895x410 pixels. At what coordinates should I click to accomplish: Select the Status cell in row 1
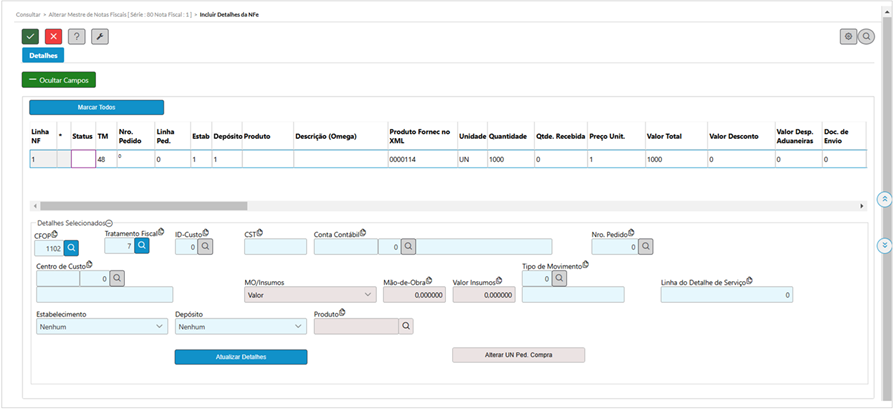pos(83,159)
